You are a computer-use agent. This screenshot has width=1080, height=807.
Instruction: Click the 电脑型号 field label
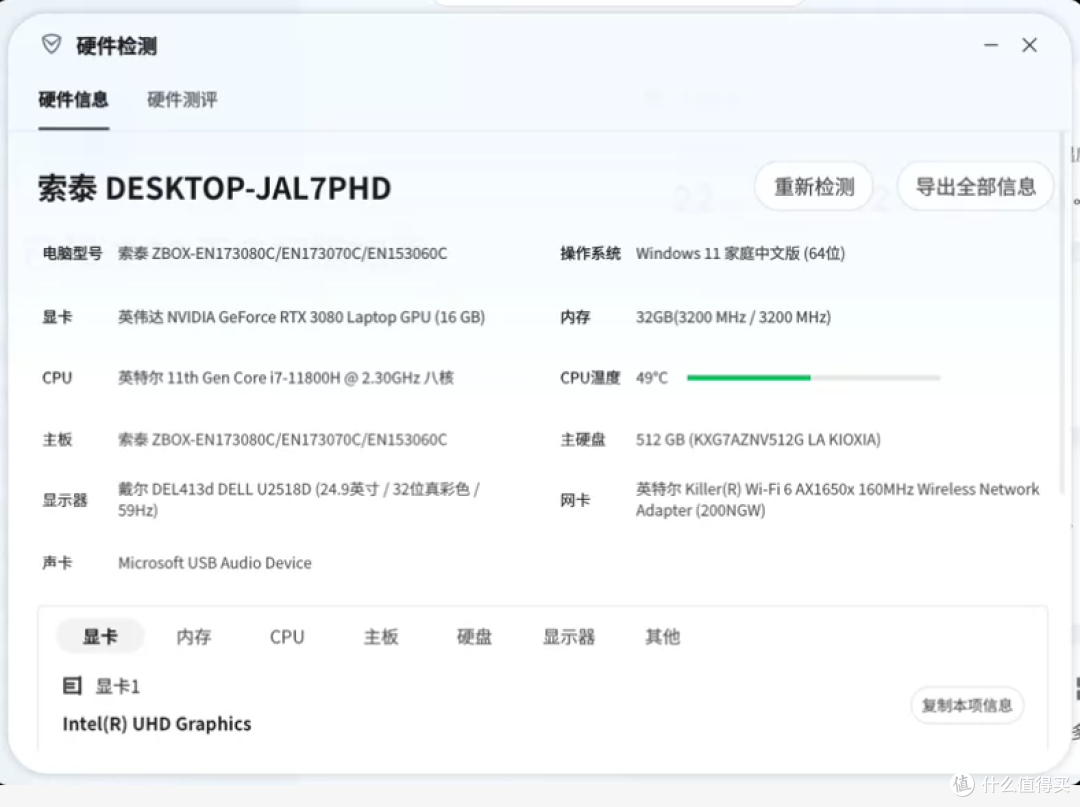[72, 253]
